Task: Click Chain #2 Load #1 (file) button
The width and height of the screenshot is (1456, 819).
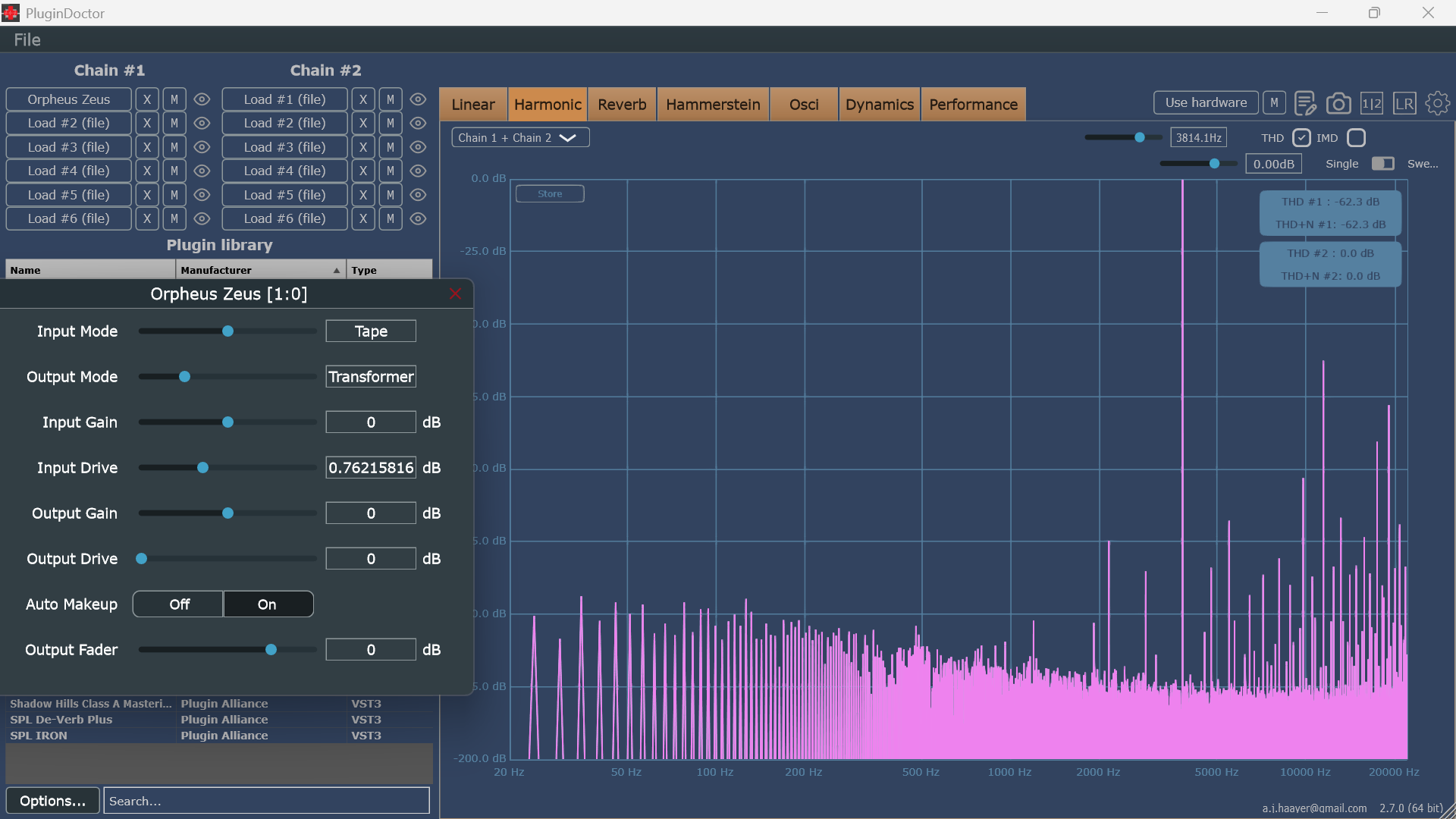Action: (x=285, y=99)
